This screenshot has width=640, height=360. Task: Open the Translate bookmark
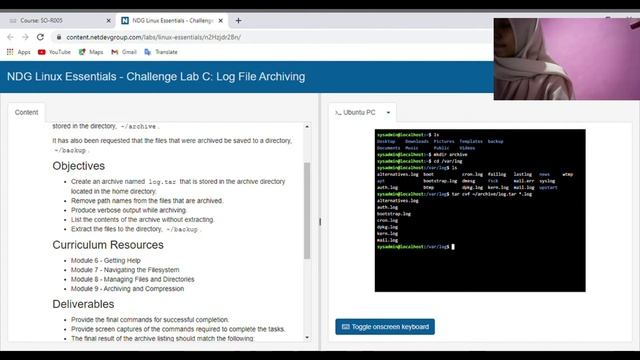pos(160,52)
